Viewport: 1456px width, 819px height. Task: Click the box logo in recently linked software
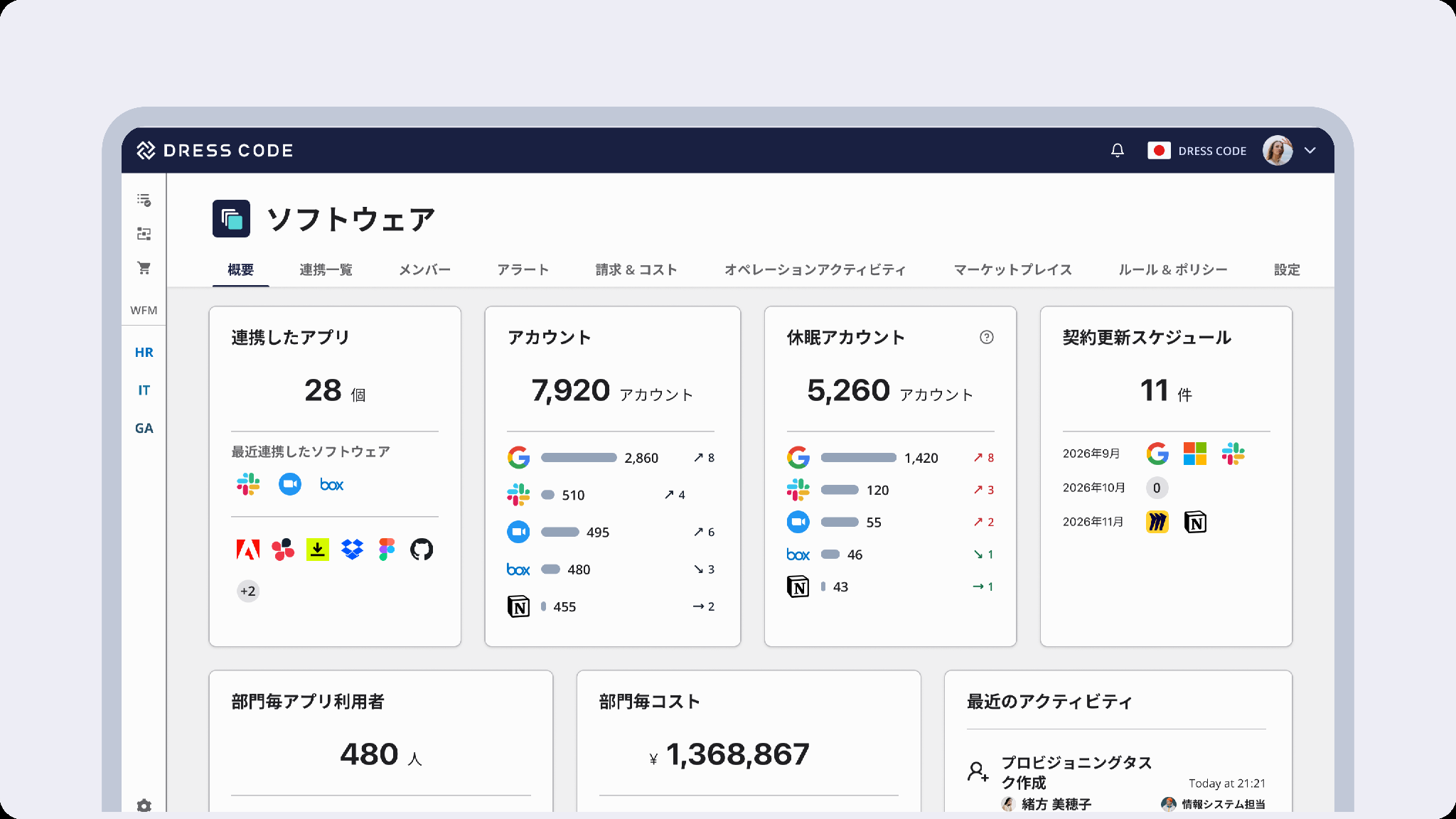pos(332,485)
